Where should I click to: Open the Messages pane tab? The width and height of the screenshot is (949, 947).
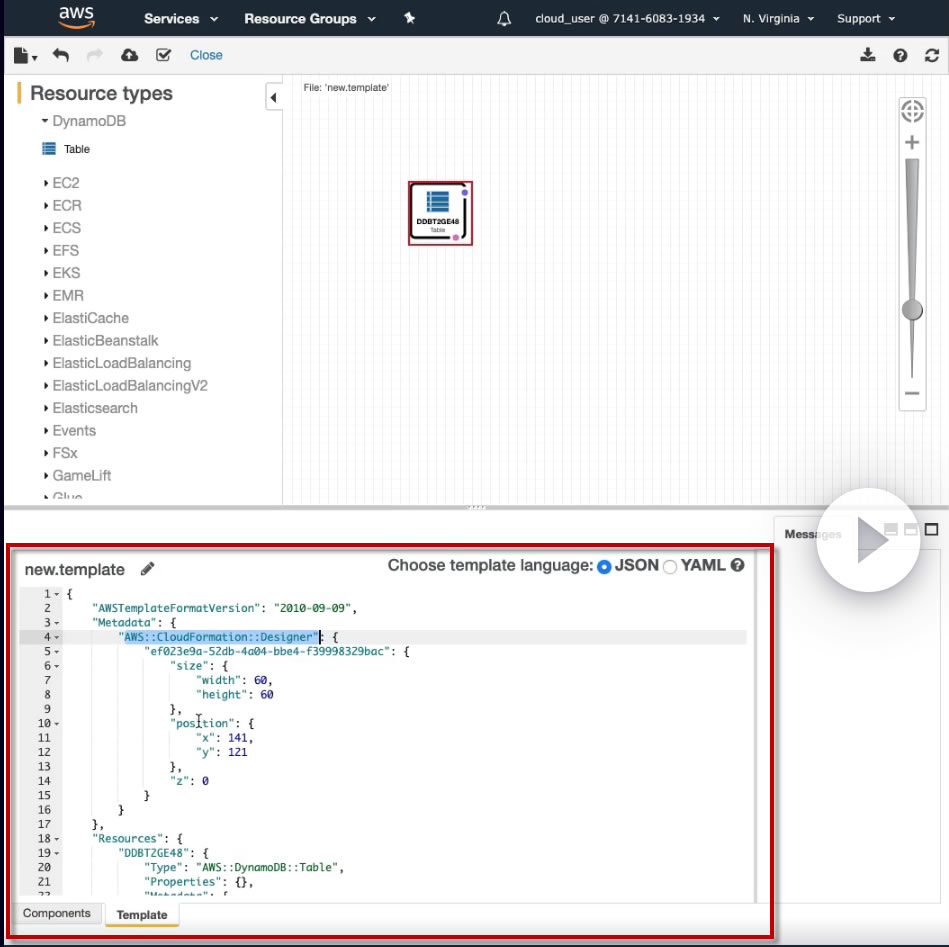tap(812, 534)
